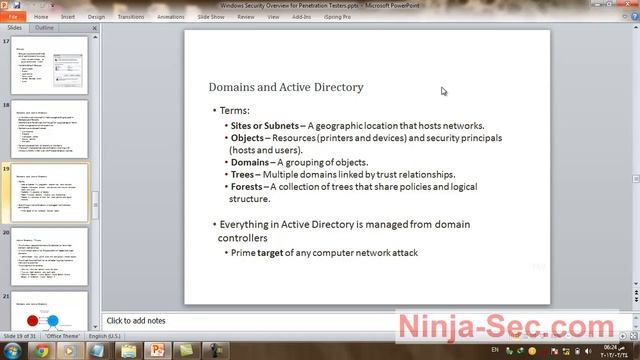
Task: Click the Fit slide to window icon
Action: (x=633, y=336)
